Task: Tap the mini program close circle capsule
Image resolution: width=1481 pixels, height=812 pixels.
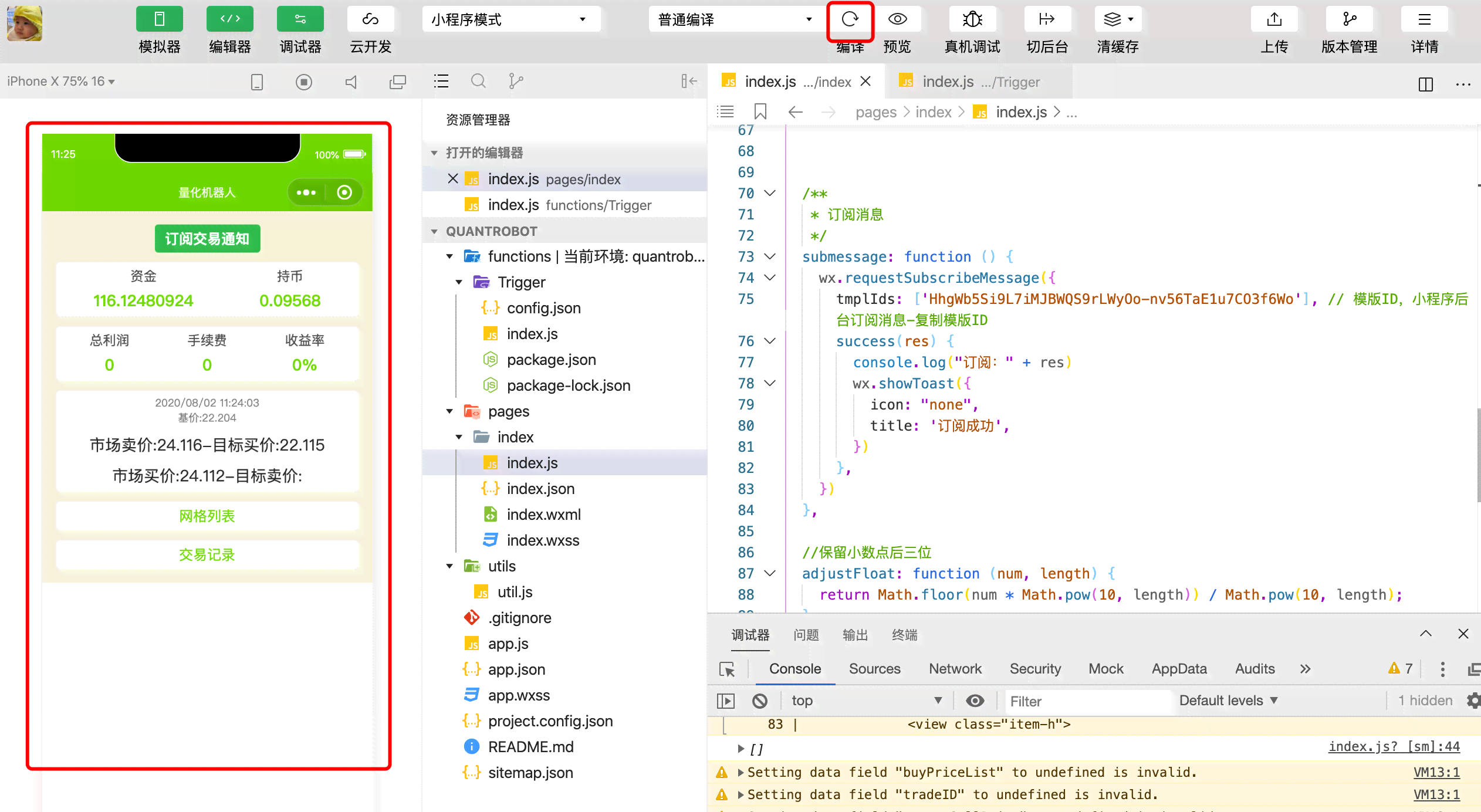Action: tap(344, 192)
